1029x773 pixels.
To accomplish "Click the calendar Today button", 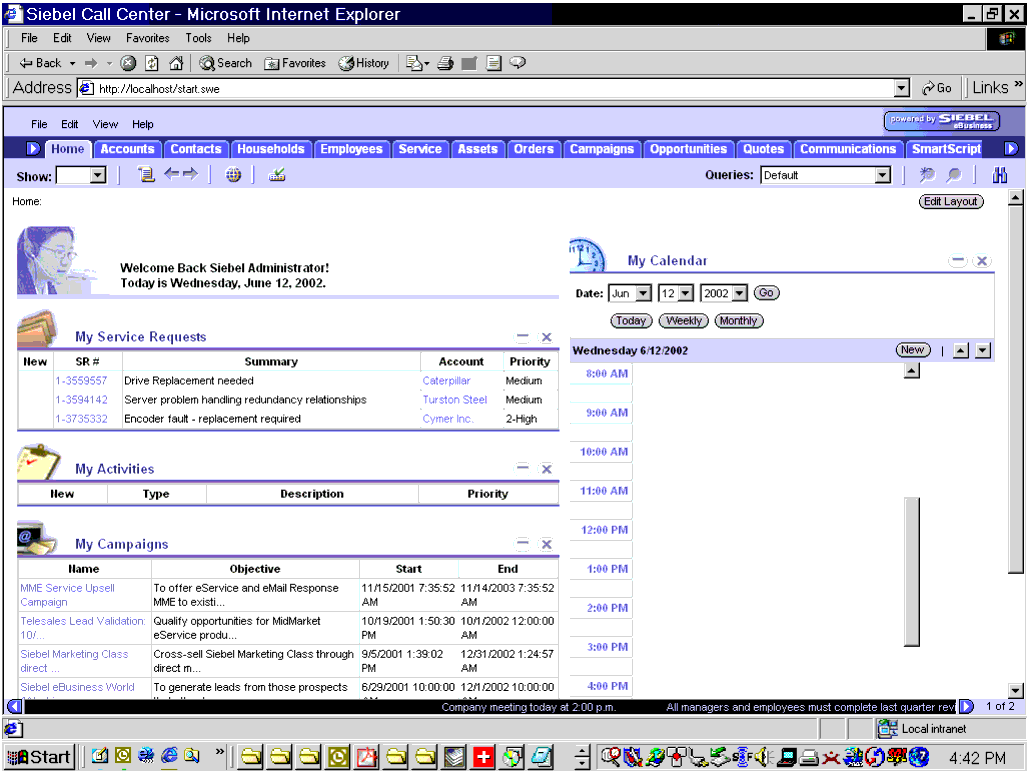I will coord(631,320).
